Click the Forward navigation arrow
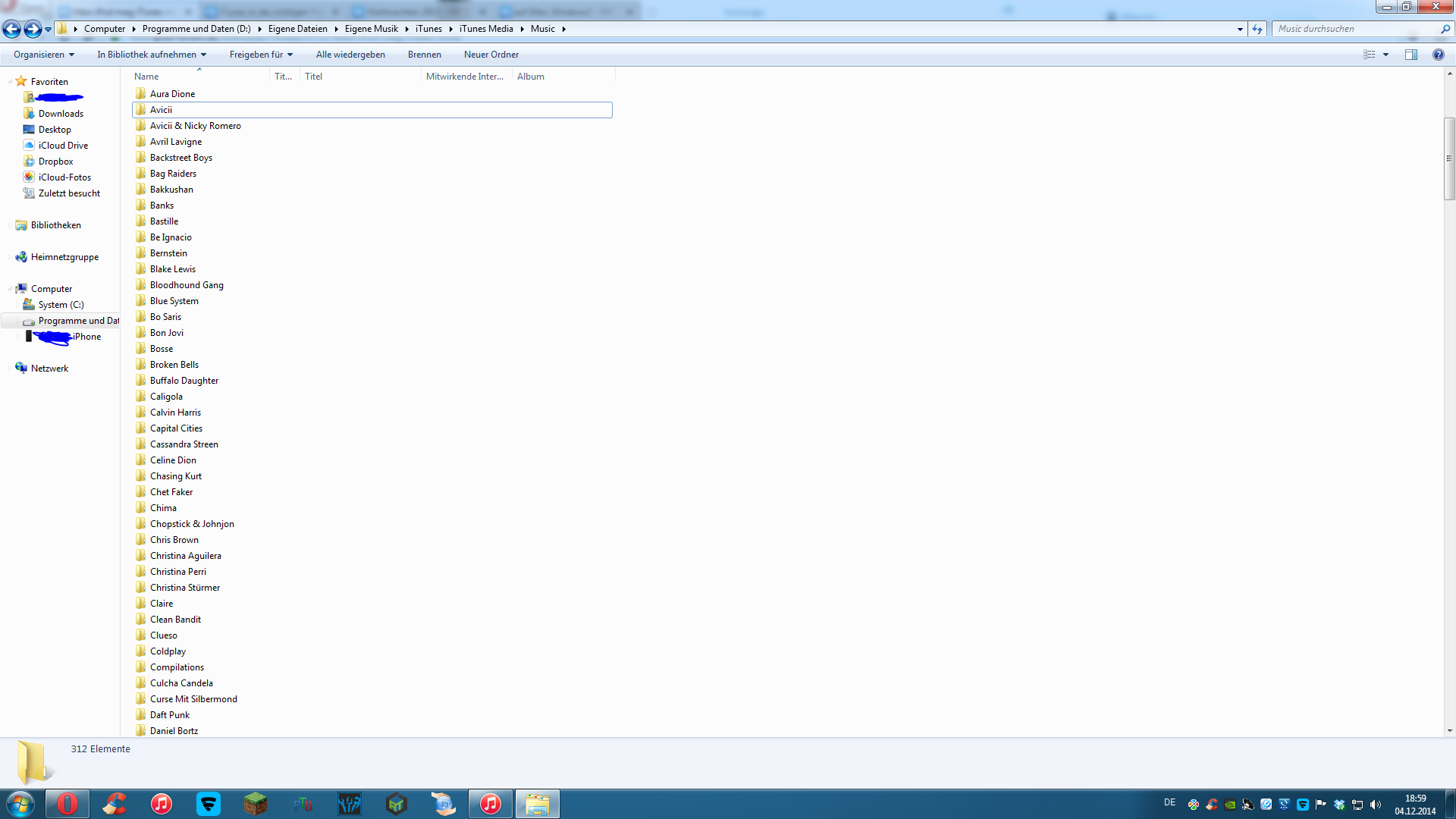This screenshot has width=1456, height=819. pyautogui.click(x=33, y=29)
